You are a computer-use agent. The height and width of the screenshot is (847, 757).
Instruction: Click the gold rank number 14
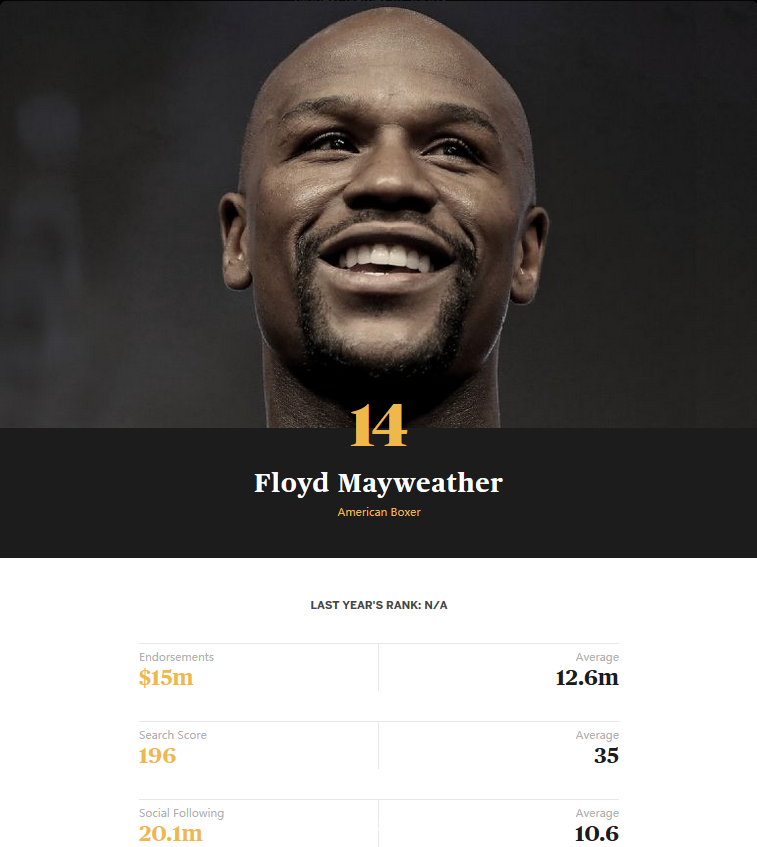378,426
